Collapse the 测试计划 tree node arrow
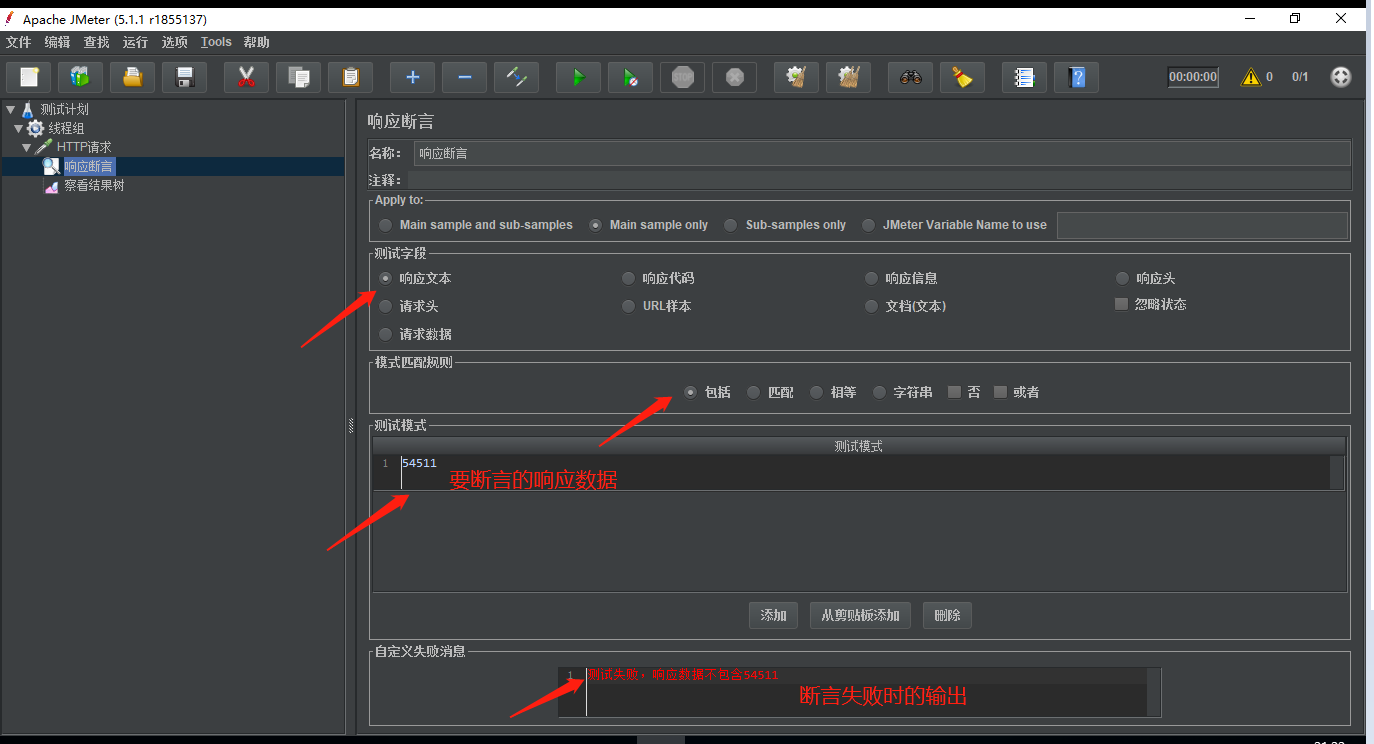This screenshot has width=1374, height=744. 10,109
